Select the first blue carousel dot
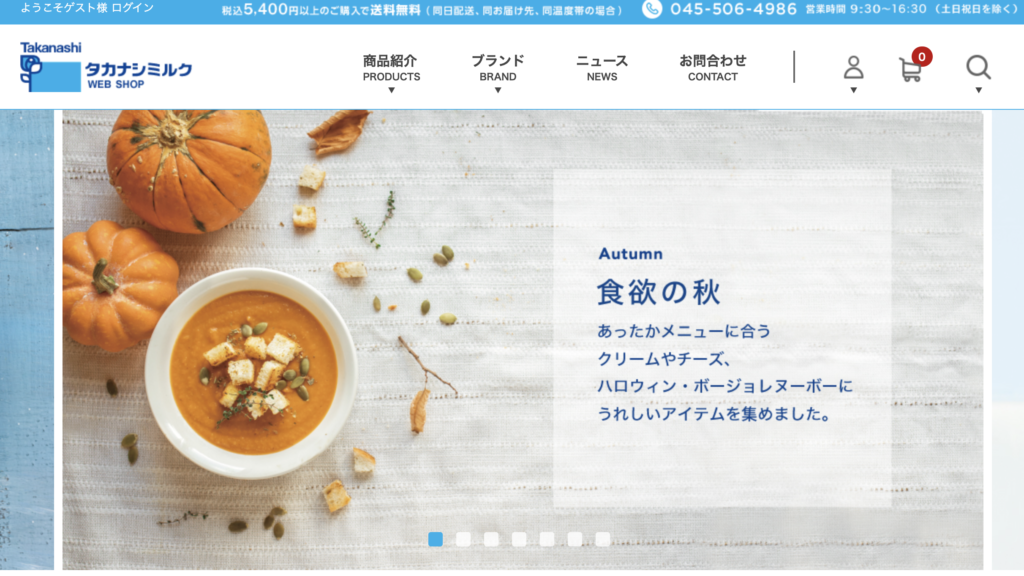 coord(436,539)
